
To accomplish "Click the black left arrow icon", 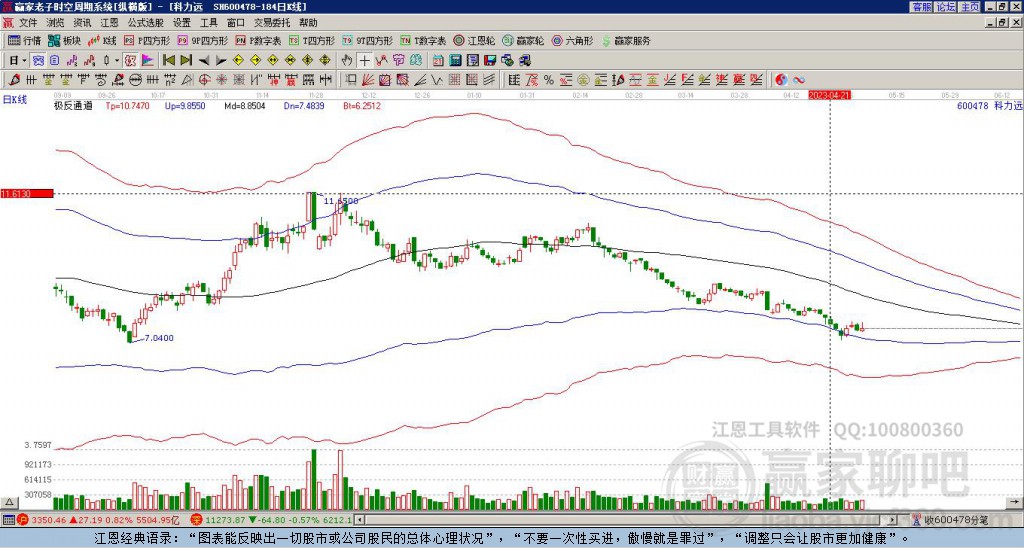I will [204, 61].
